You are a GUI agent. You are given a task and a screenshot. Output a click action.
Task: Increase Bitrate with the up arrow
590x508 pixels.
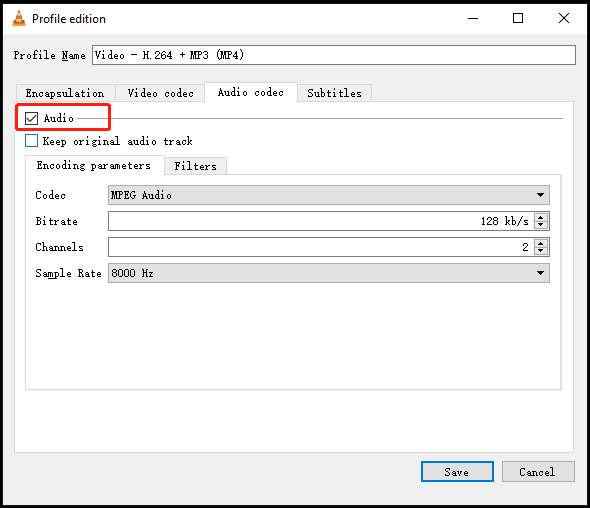pyautogui.click(x=541, y=217)
